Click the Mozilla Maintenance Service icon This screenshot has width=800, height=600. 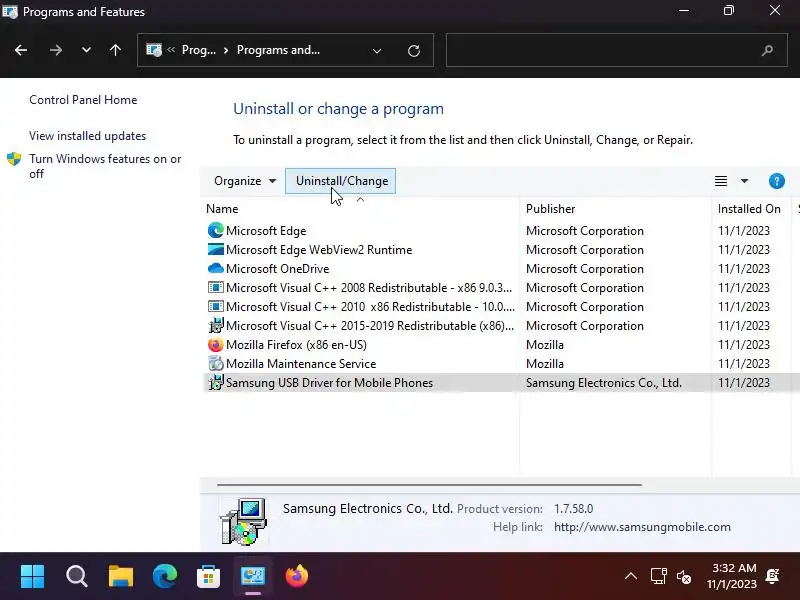(x=215, y=364)
